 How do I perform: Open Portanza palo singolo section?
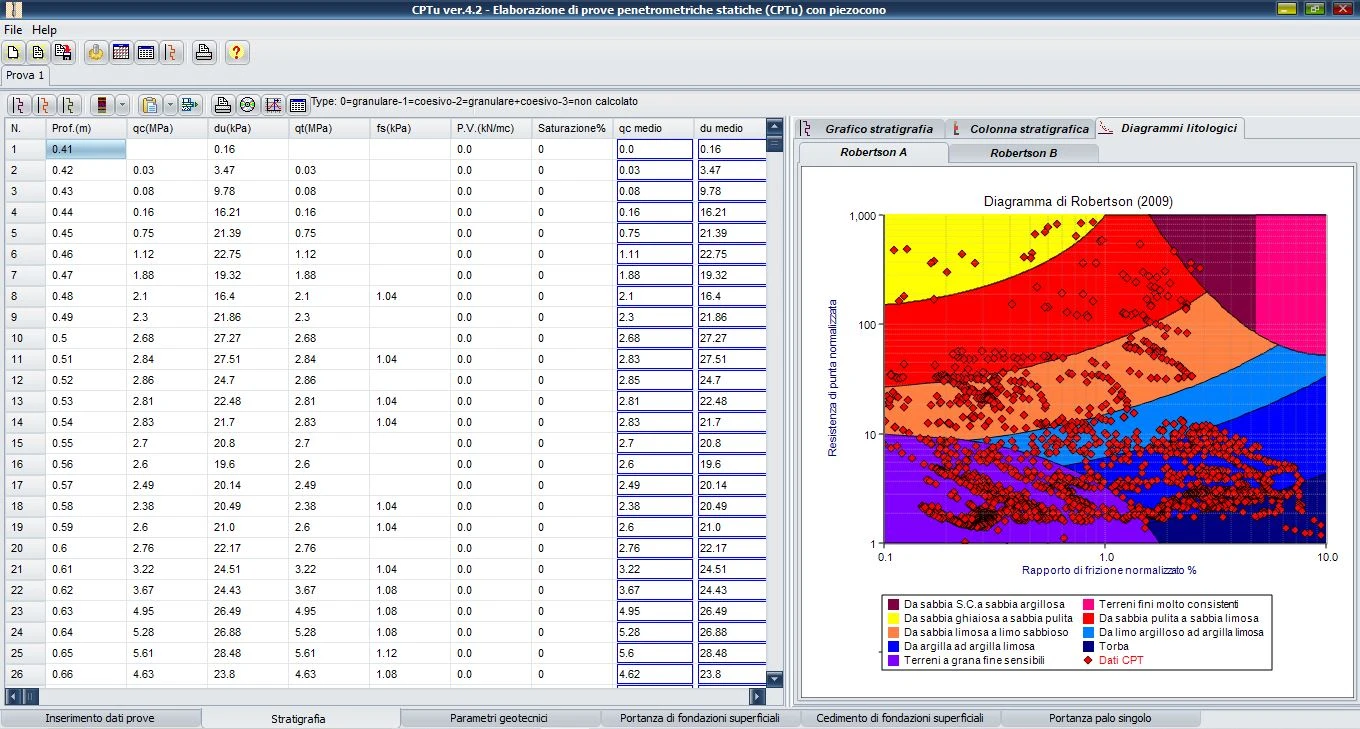tap(1100, 718)
